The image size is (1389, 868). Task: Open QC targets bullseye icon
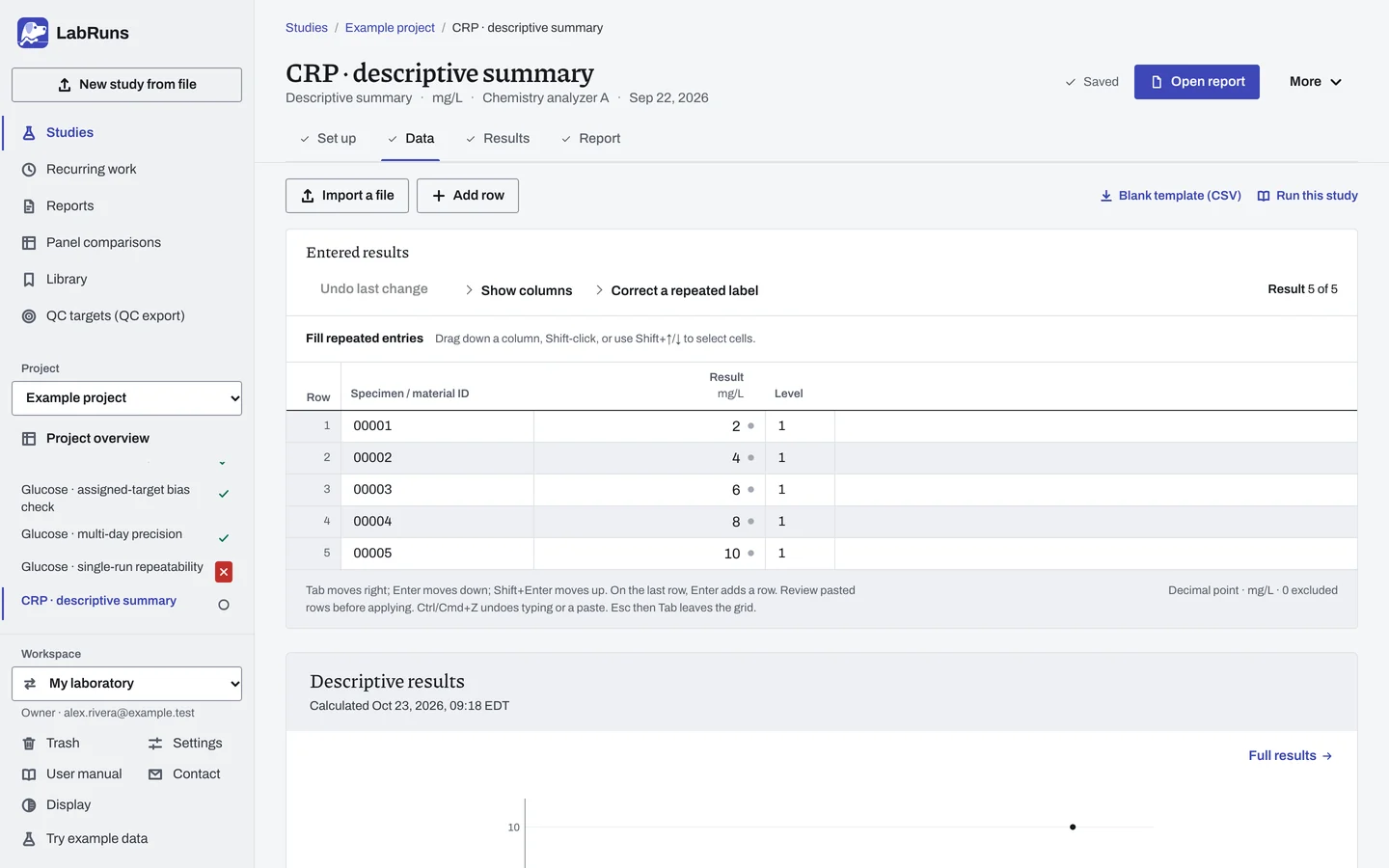[29, 316]
